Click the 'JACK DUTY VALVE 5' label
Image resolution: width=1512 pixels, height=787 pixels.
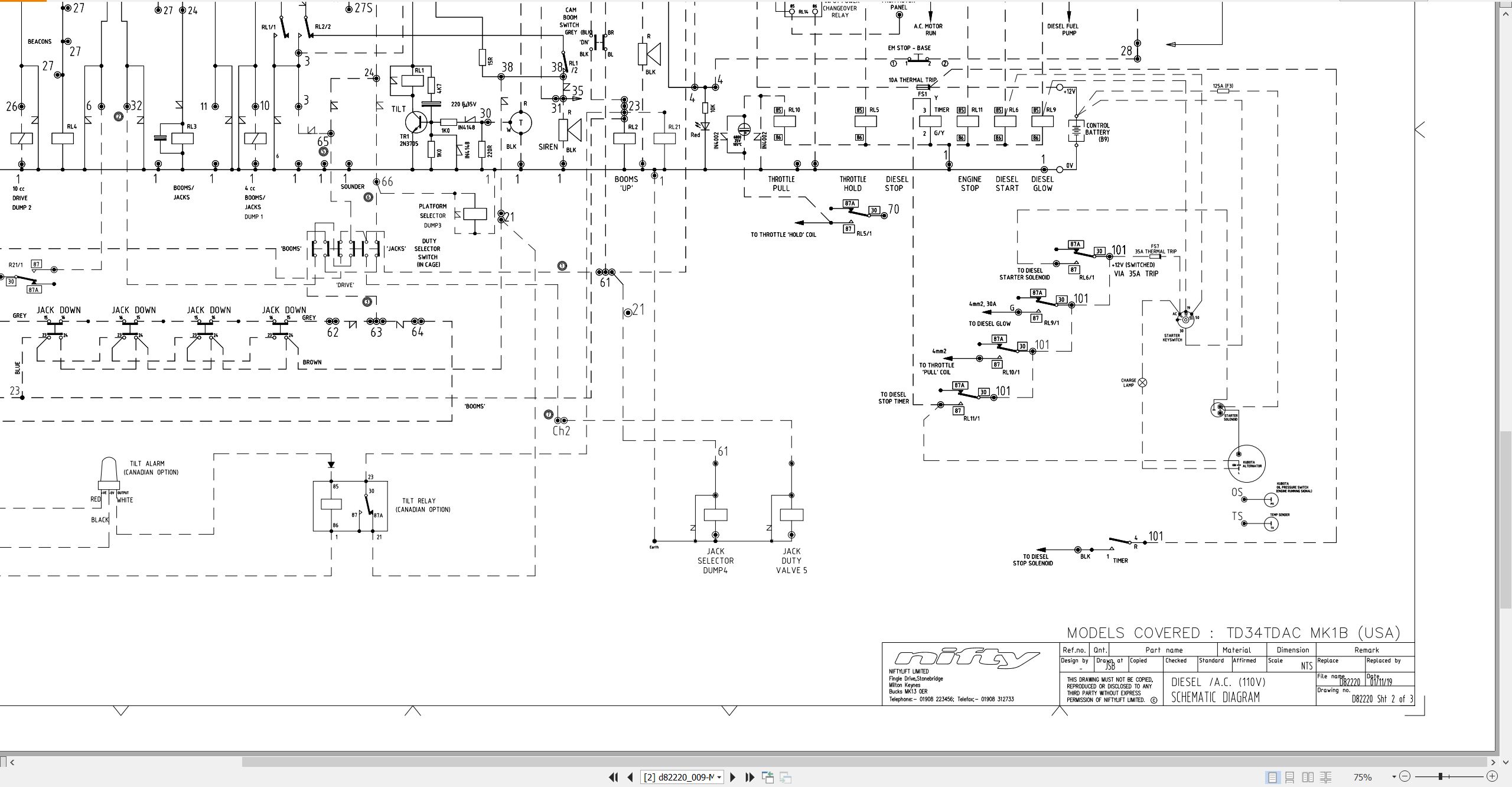(791, 561)
